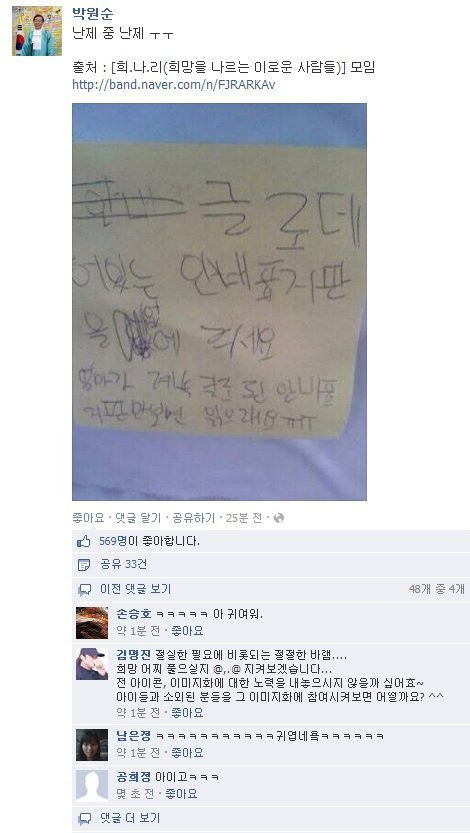Click the 박원순 author name link
Viewport: 470px width, 833px height.
pyautogui.click(x=92, y=14)
